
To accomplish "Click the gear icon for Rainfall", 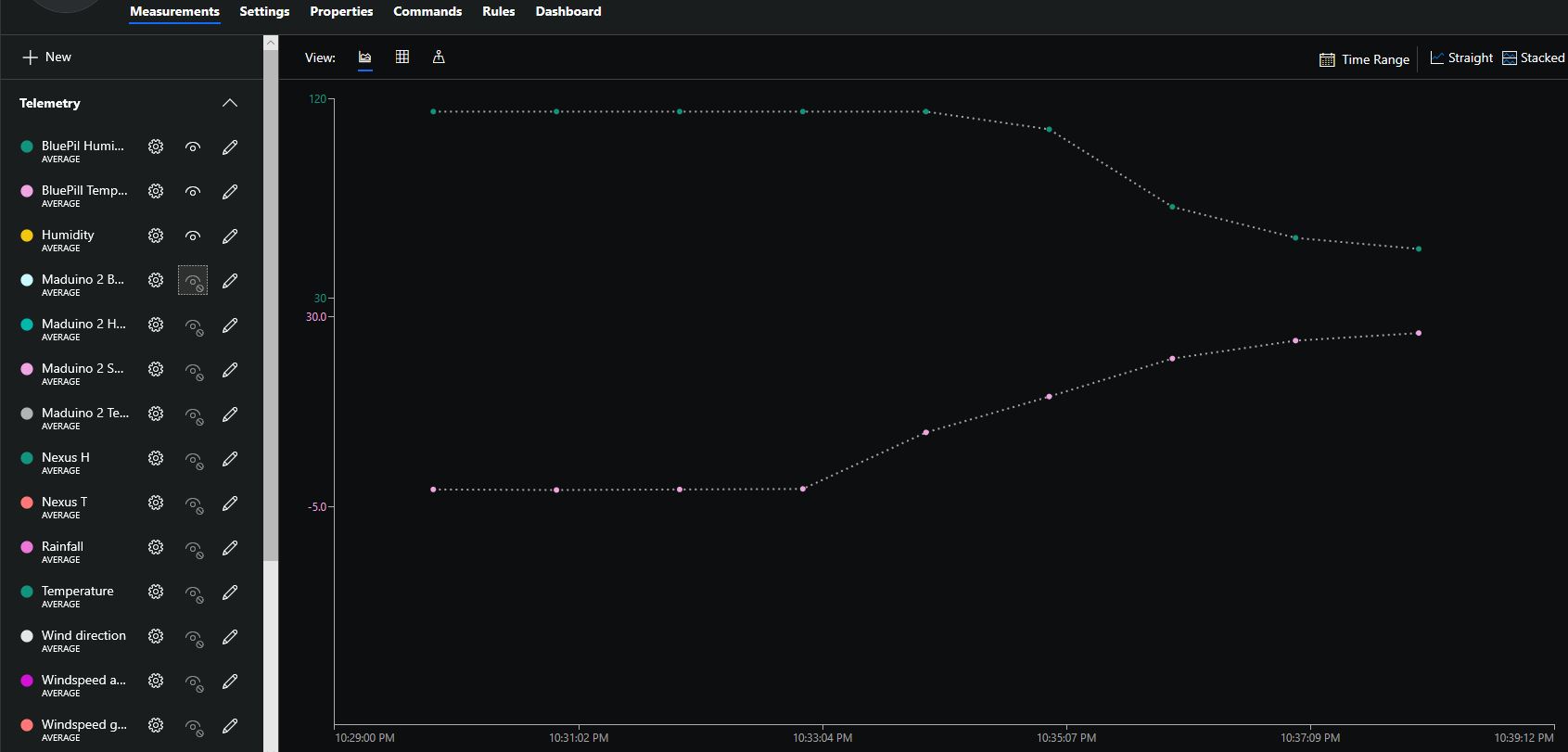I will click(x=156, y=547).
